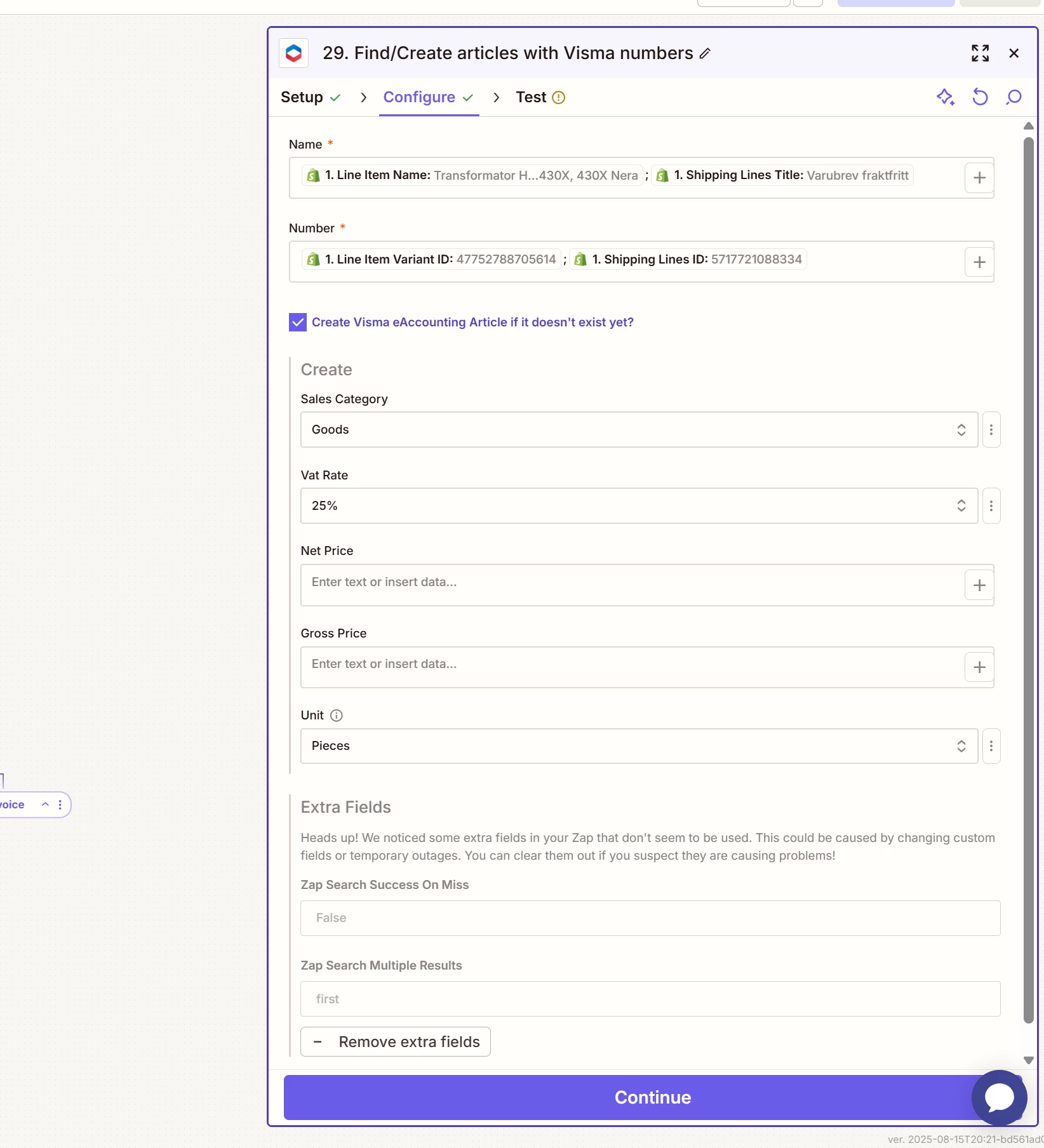Click breadcrumb chevron after Setup
Image resolution: width=1044 pixels, height=1148 pixels.
coord(363,97)
